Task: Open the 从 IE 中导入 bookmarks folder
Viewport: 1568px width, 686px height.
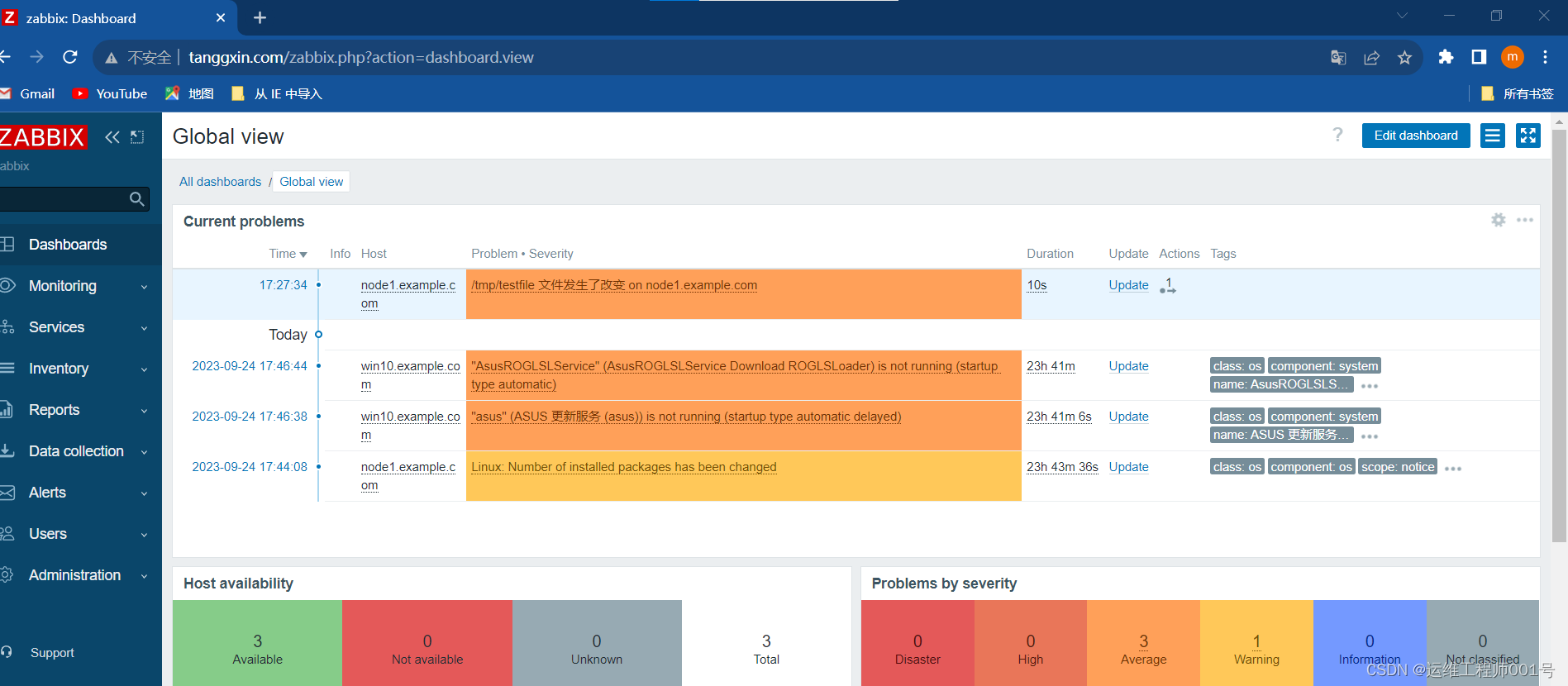Action: pos(277,93)
